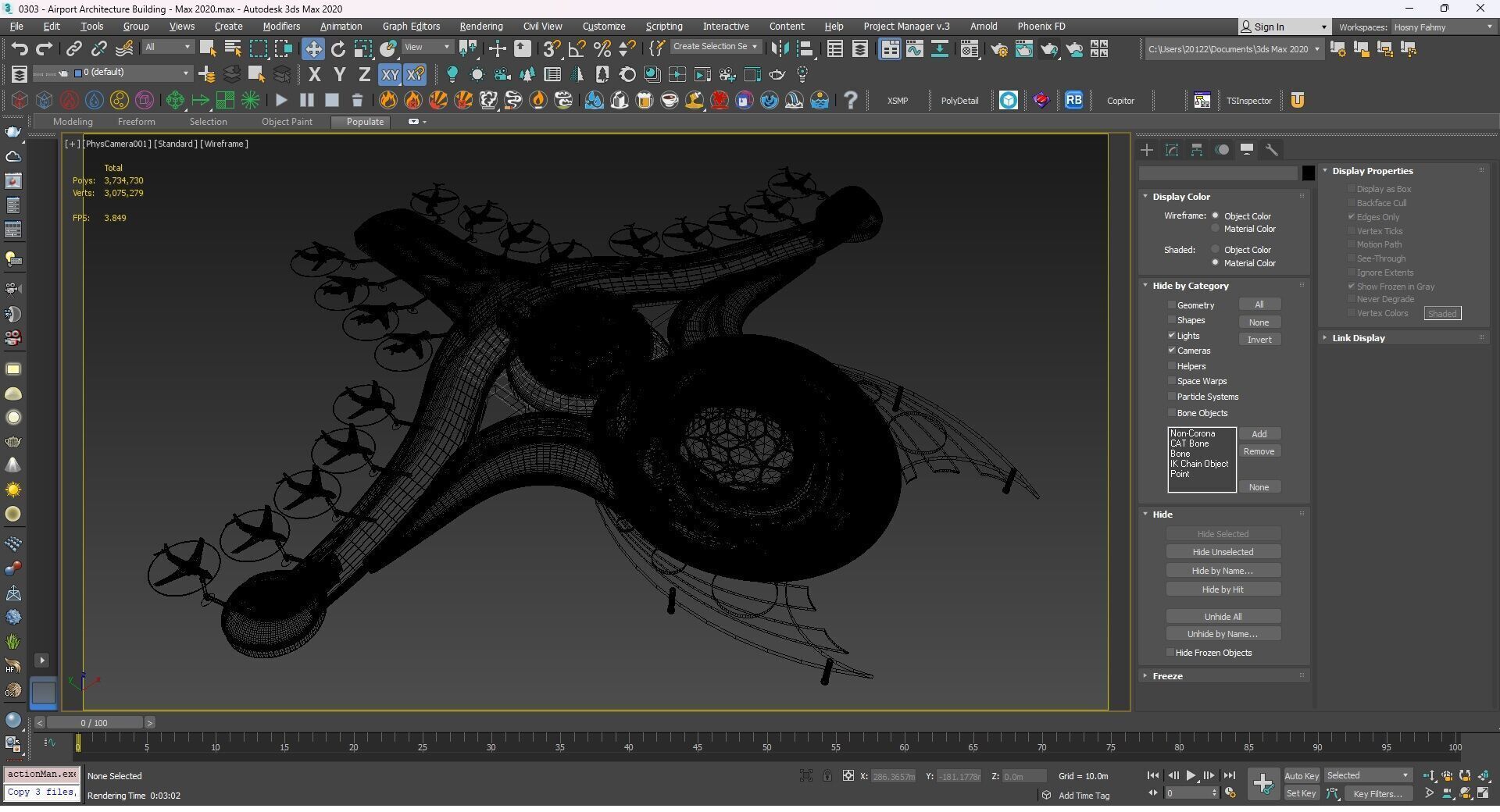The height and width of the screenshot is (812, 1500).
Task: Open the Select by Name list icon
Action: point(233,49)
